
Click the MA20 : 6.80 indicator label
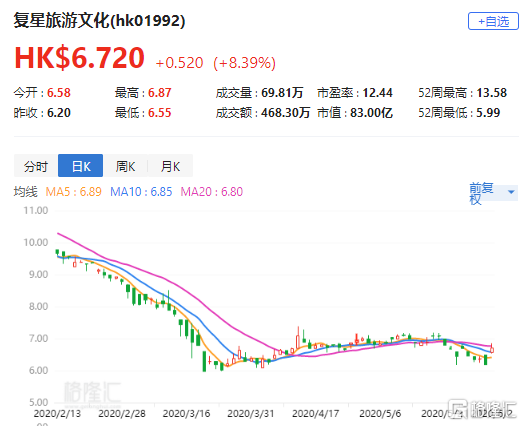212,192
